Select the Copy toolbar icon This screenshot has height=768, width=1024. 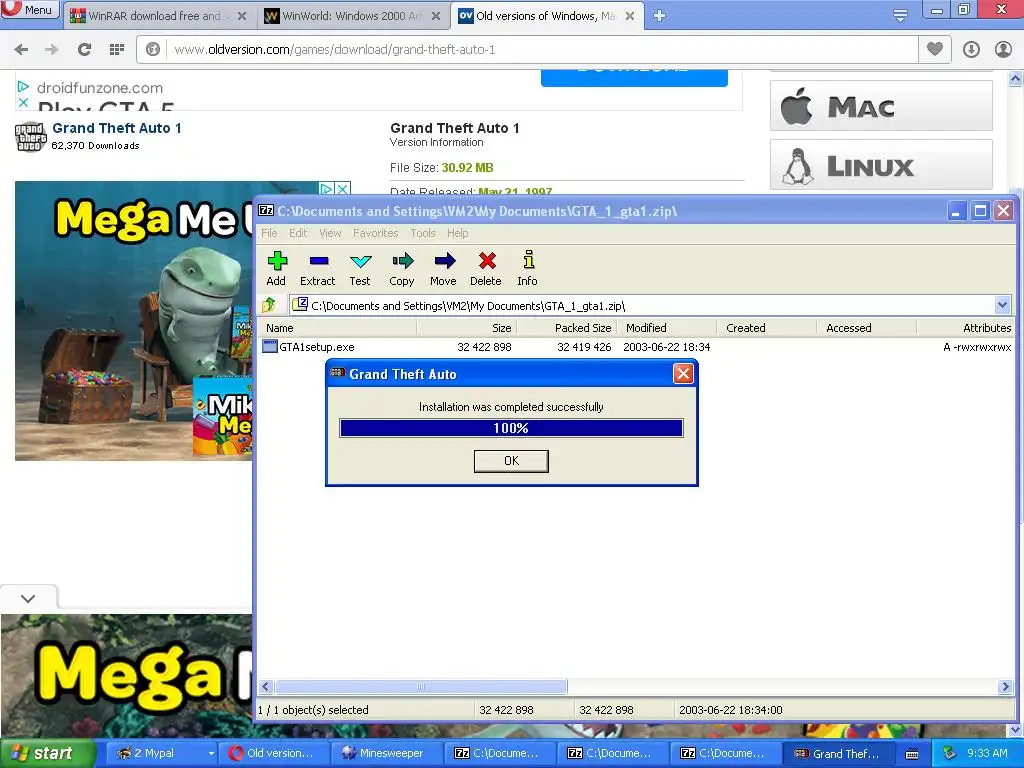click(x=402, y=268)
